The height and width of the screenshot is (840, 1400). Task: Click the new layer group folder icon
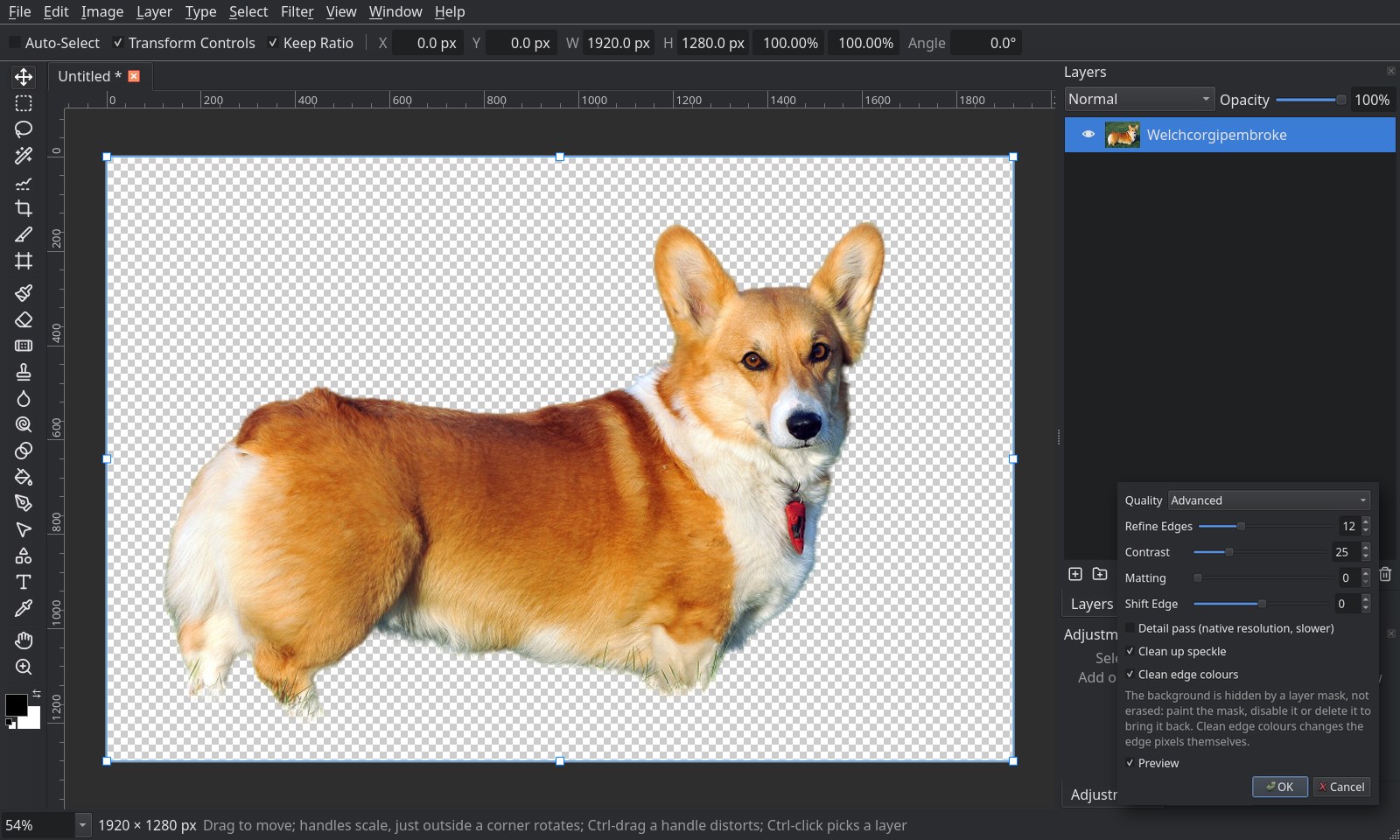pyautogui.click(x=1100, y=574)
